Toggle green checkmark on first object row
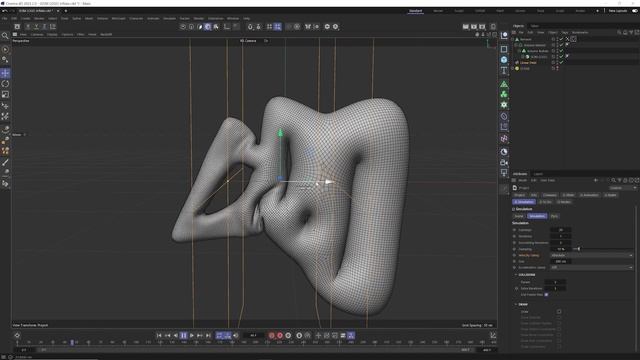 (x=562, y=39)
